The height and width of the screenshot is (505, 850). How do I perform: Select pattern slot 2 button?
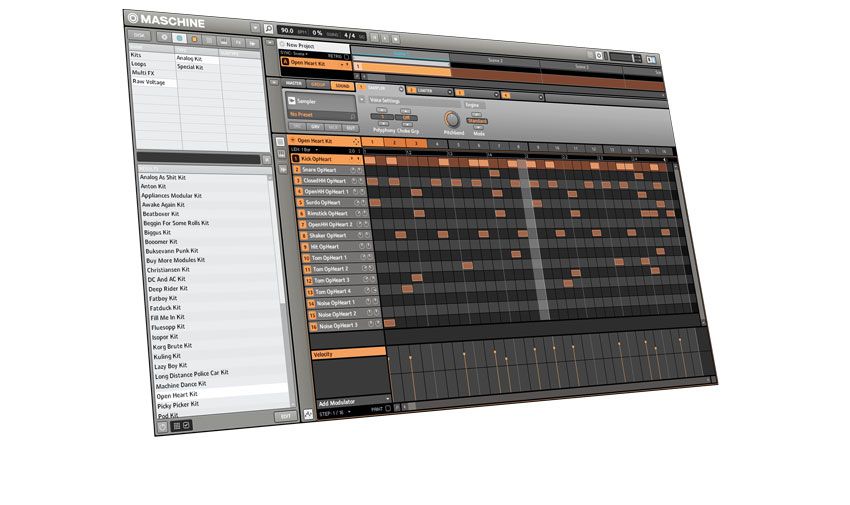395,143
